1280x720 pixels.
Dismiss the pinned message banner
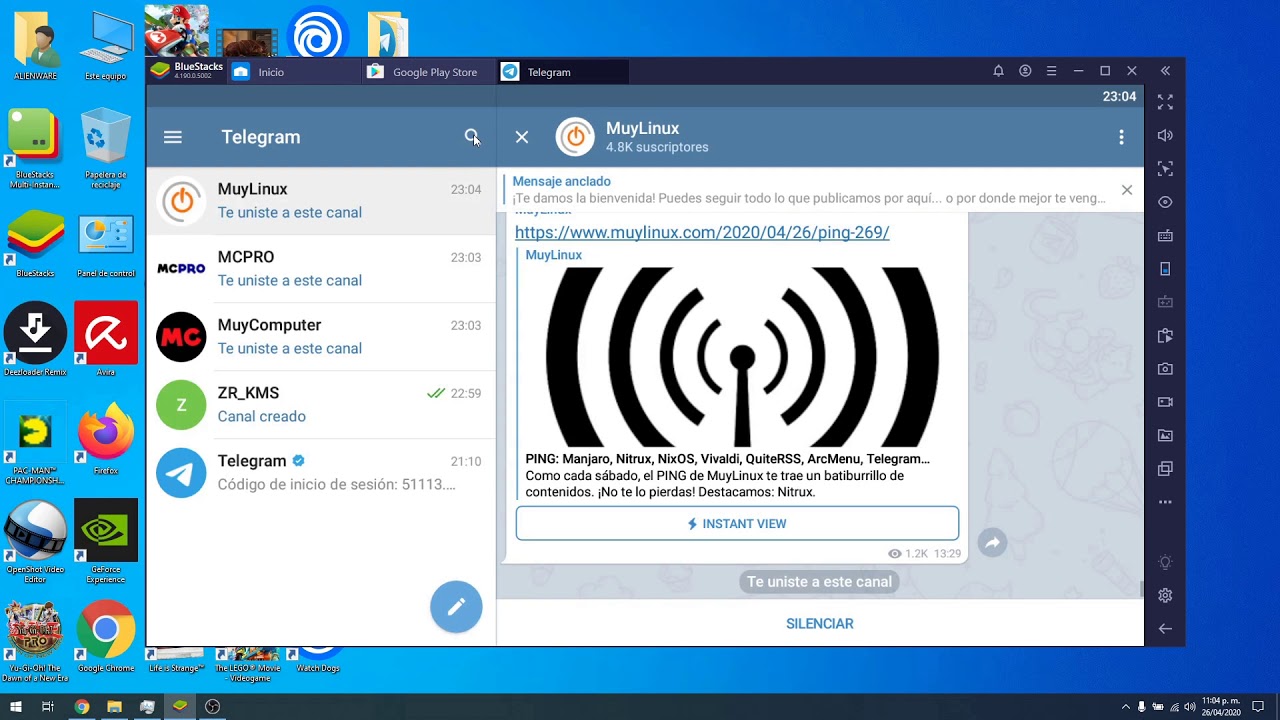pyautogui.click(x=1127, y=190)
